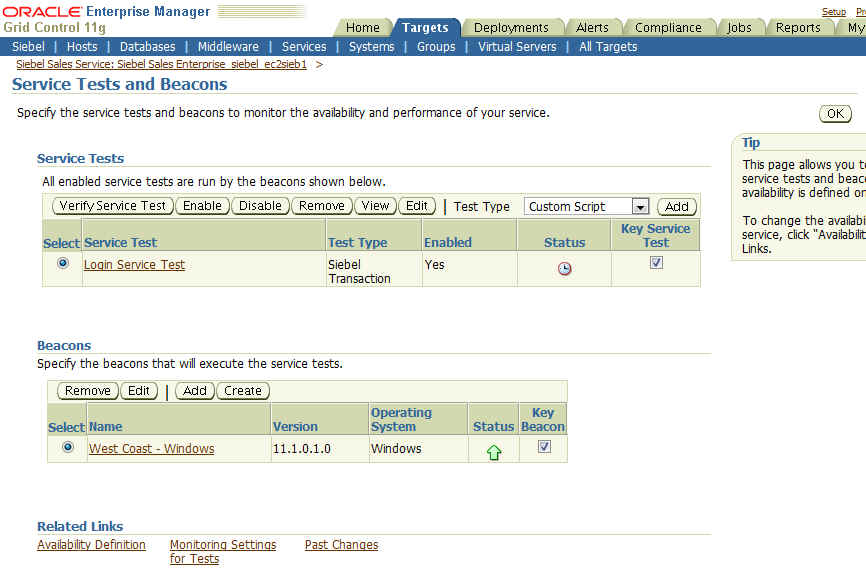866x575 pixels.
Task: Open the Availability Definition link
Action: [91, 545]
